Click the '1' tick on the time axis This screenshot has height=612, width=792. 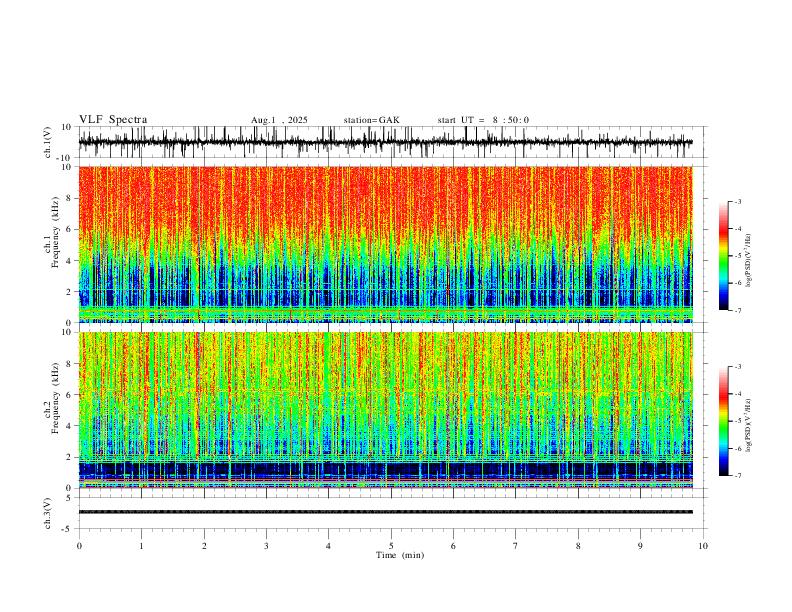pyautogui.click(x=141, y=546)
